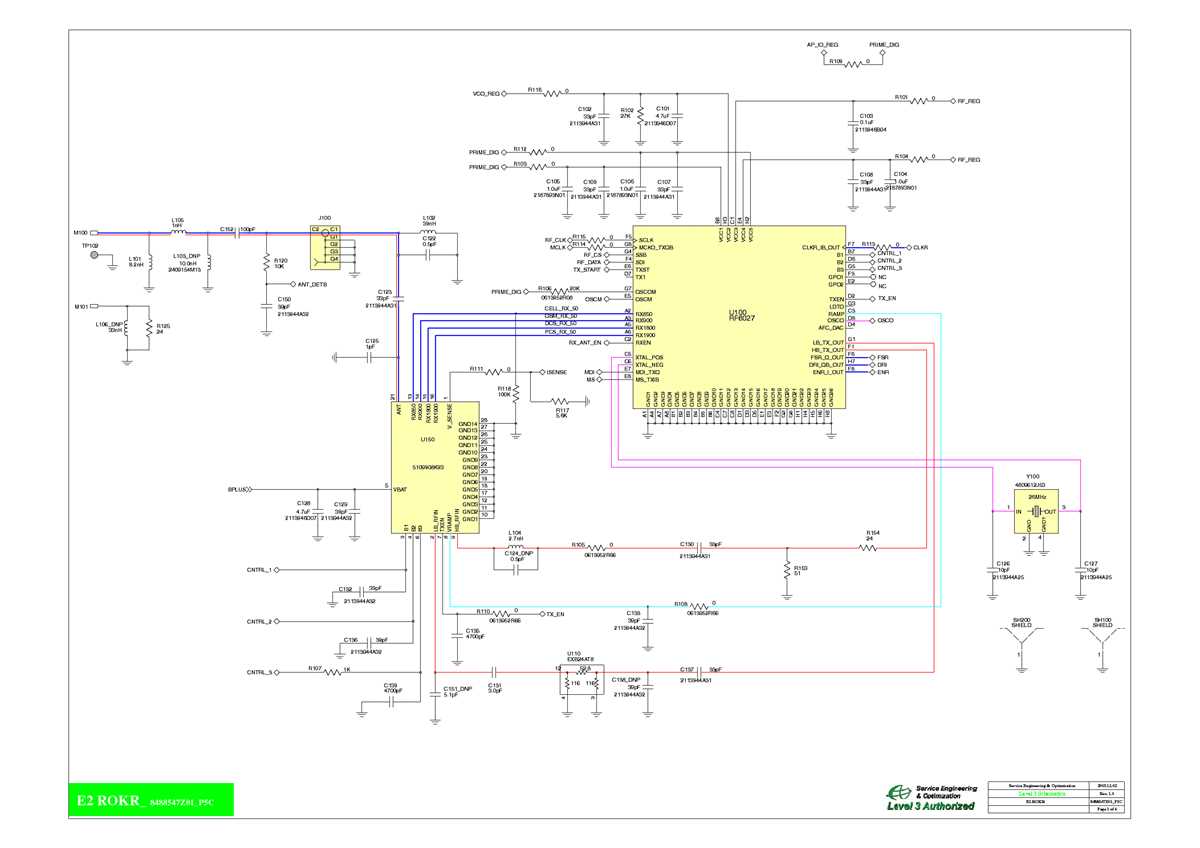Click the Y100 26MHz crystal symbol
The width and height of the screenshot is (1200, 848).
[1034, 510]
